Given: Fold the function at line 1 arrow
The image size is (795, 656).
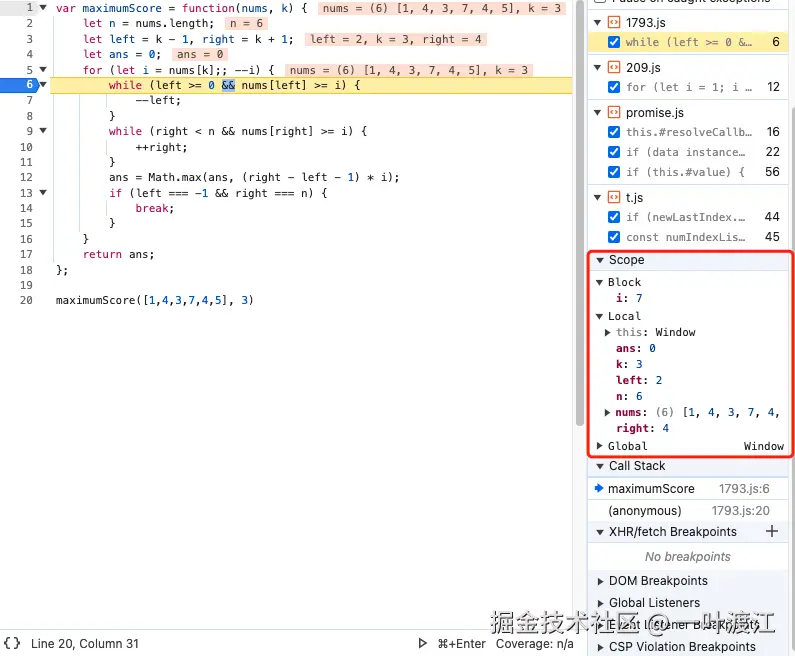Looking at the screenshot, I should [43, 8].
